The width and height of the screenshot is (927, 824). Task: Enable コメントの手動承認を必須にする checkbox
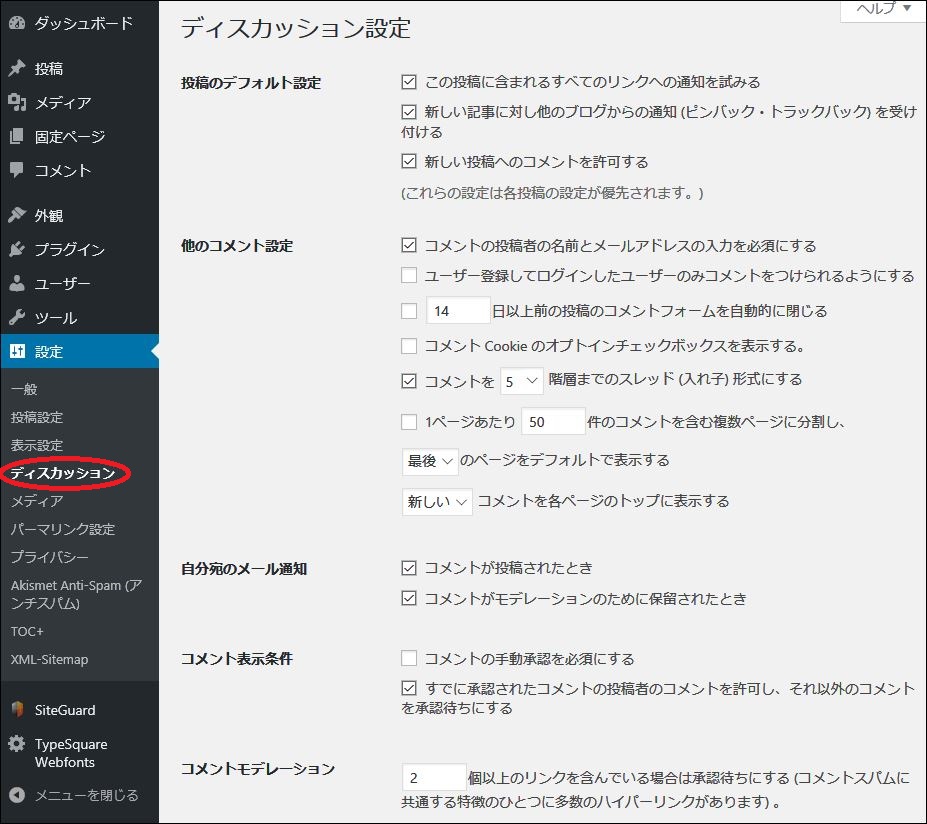point(409,658)
